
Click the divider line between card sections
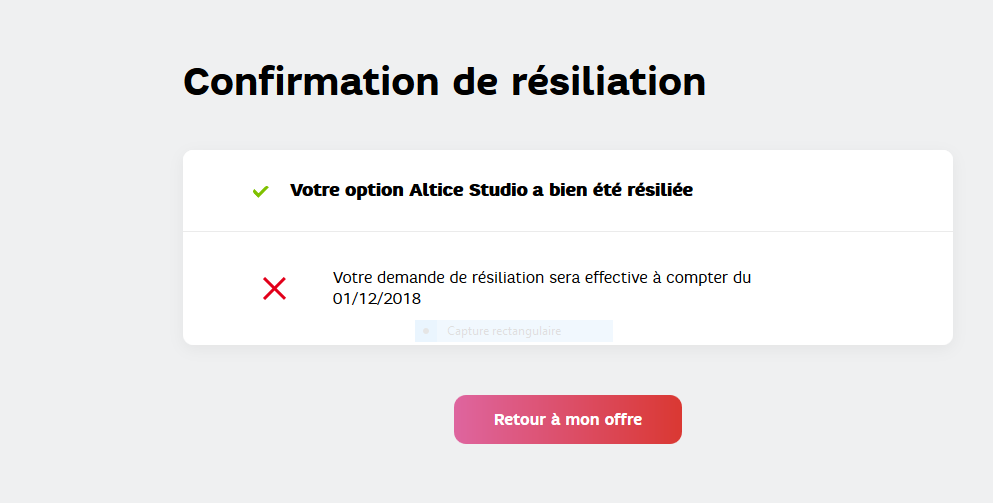[567, 231]
